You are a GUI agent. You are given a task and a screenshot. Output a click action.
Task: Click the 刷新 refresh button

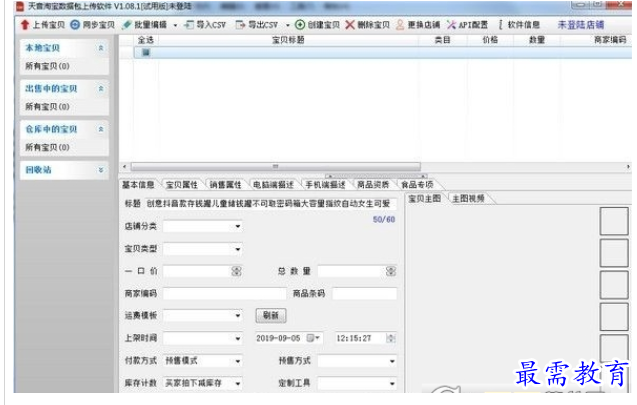[x=271, y=316]
